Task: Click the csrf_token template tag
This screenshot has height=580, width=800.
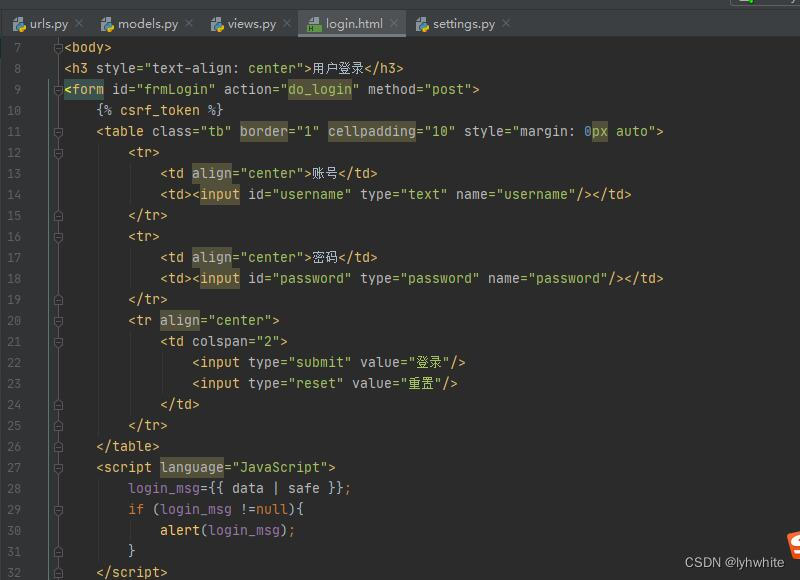Action: (160, 111)
